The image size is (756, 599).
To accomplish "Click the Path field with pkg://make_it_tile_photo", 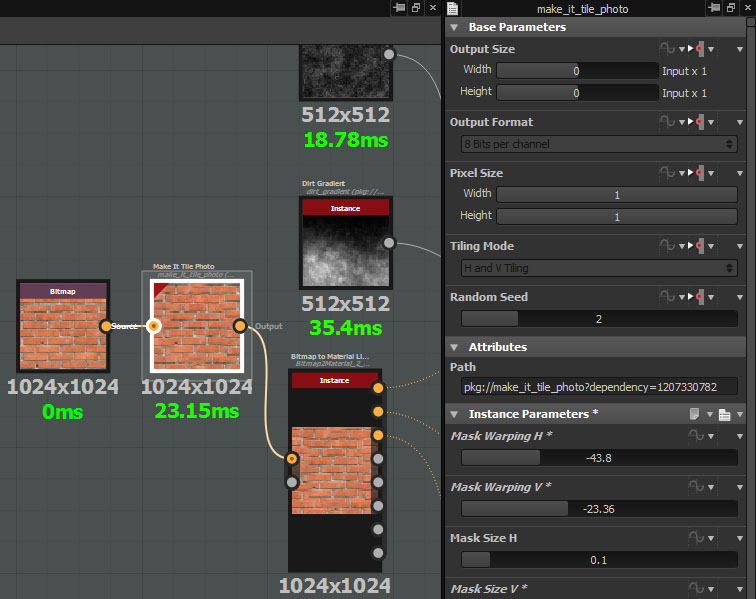I will coord(599,387).
